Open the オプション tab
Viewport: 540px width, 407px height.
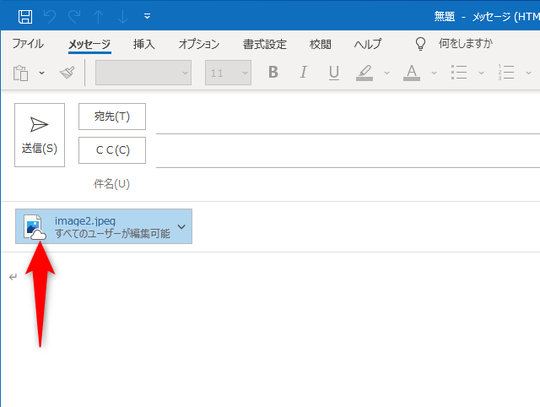pos(199,44)
